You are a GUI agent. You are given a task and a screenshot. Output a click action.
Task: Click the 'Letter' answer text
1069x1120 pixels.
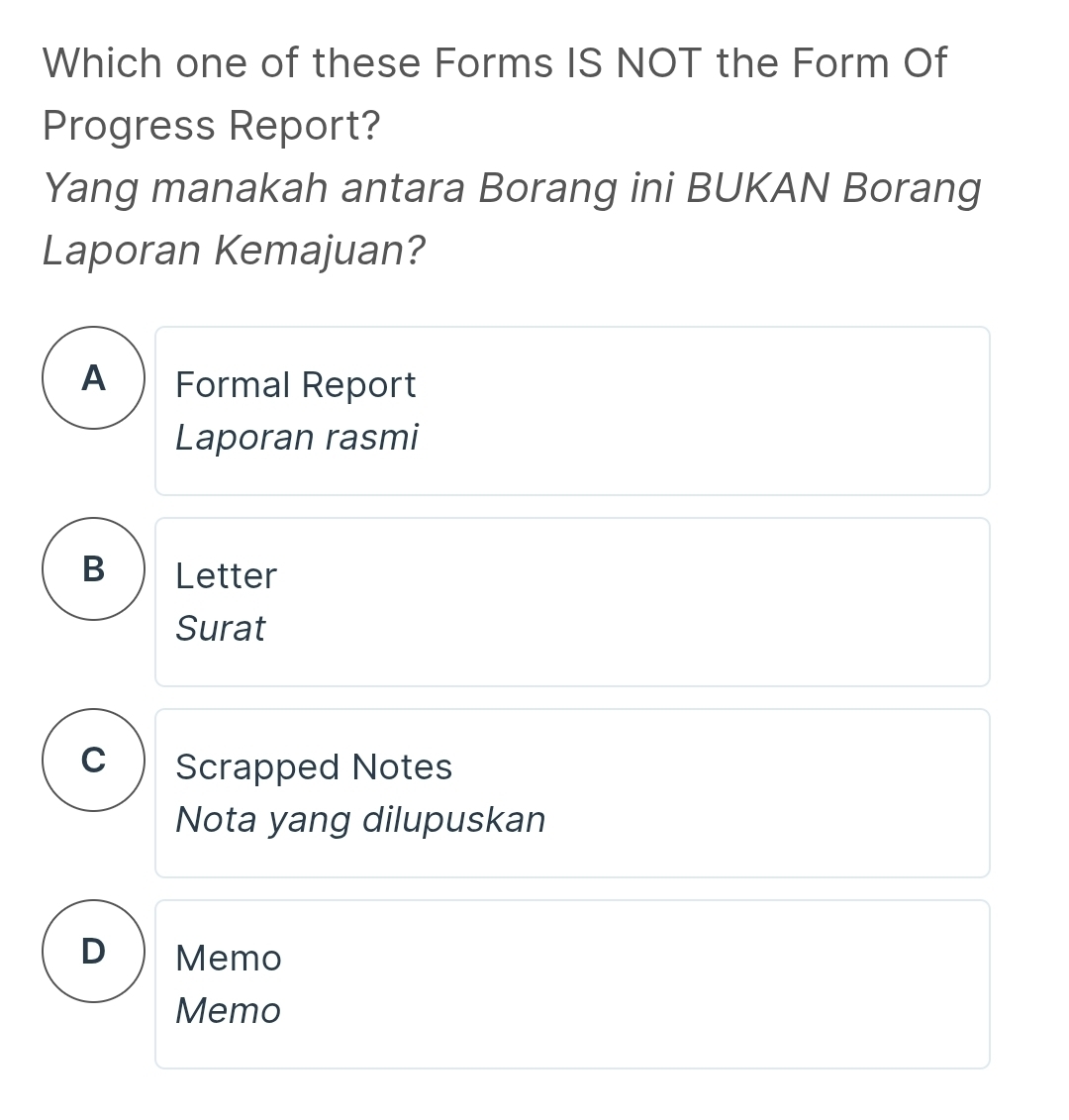pos(226,576)
